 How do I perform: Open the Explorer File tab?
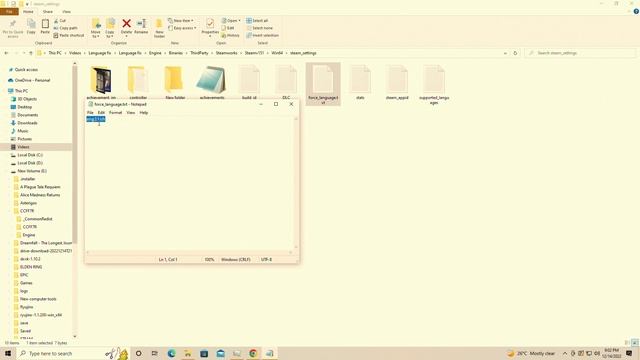[x=9, y=11]
